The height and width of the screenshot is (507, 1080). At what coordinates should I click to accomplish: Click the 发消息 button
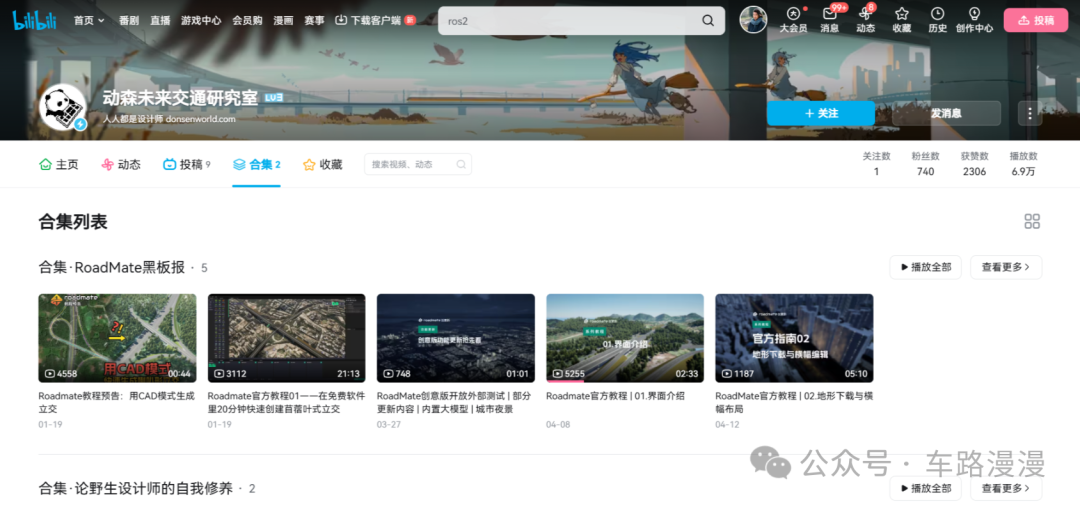coord(946,113)
